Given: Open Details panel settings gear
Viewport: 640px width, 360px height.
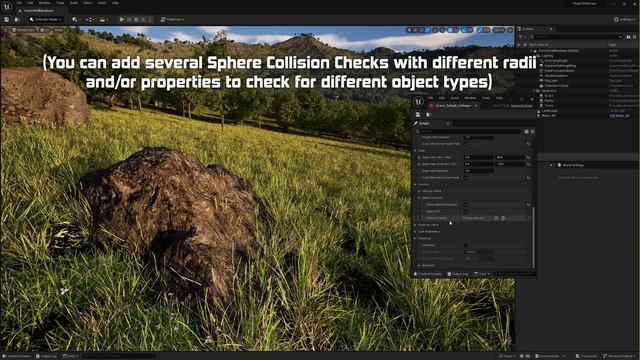Looking at the screenshot, I should click(533, 131).
